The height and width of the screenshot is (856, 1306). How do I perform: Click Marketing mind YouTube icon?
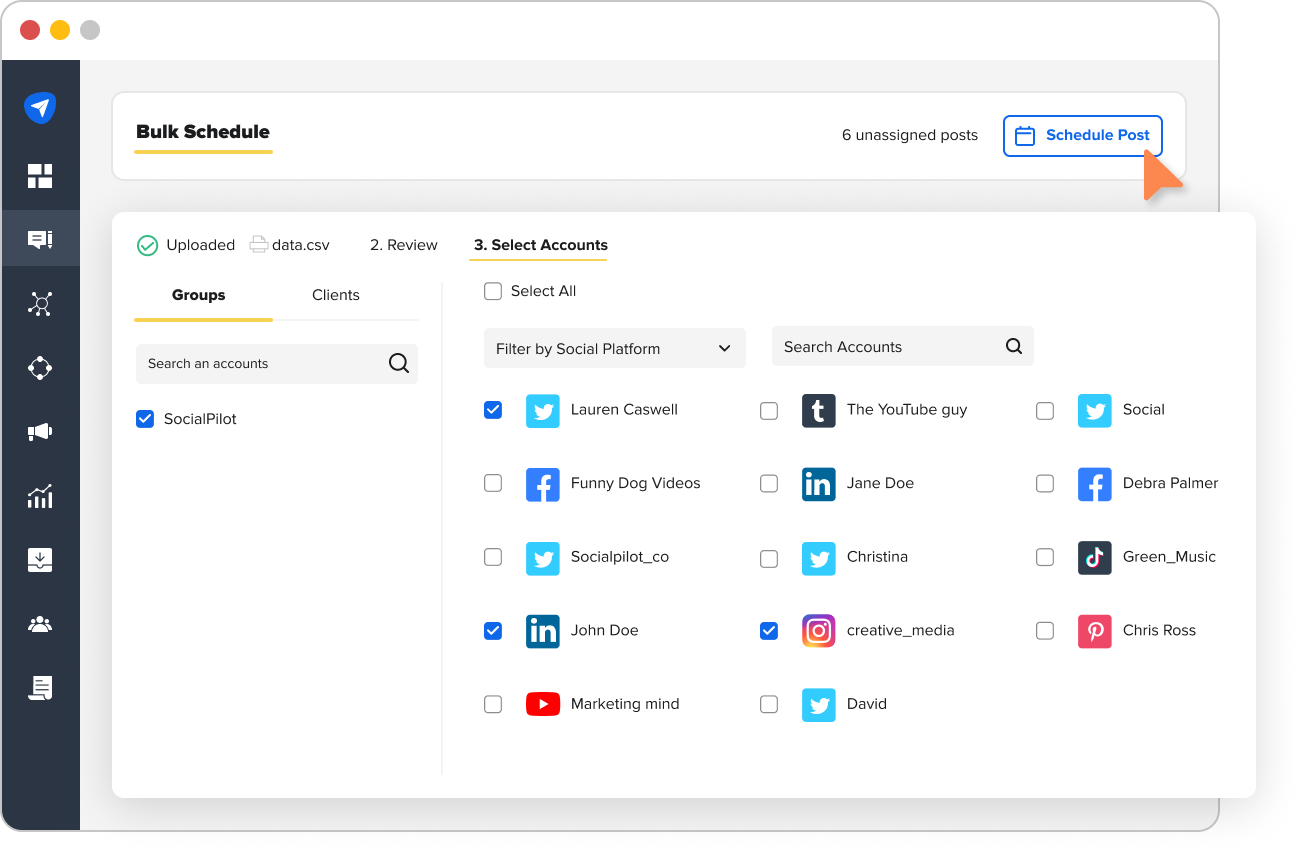pyautogui.click(x=543, y=704)
